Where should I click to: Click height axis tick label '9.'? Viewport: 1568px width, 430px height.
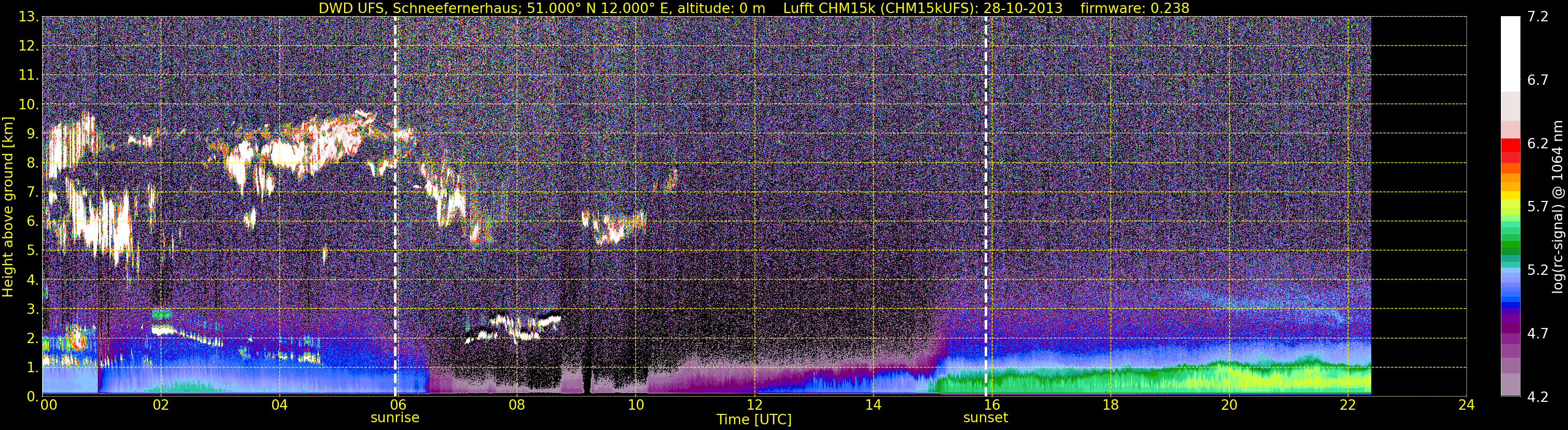[32, 133]
